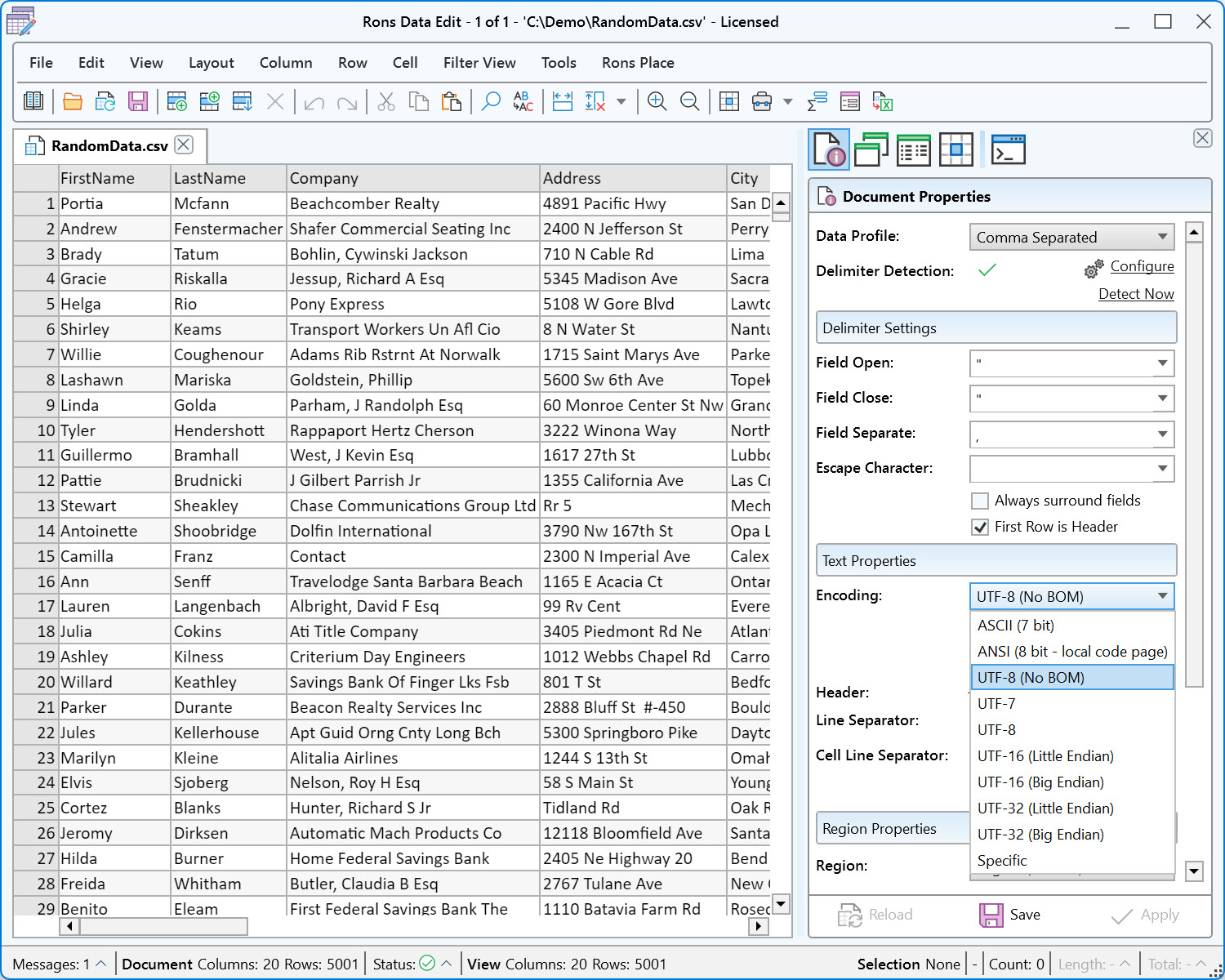Expand the Status chevron in status bar
Viewport: 1225px width, 980px height.
(447, 964)
